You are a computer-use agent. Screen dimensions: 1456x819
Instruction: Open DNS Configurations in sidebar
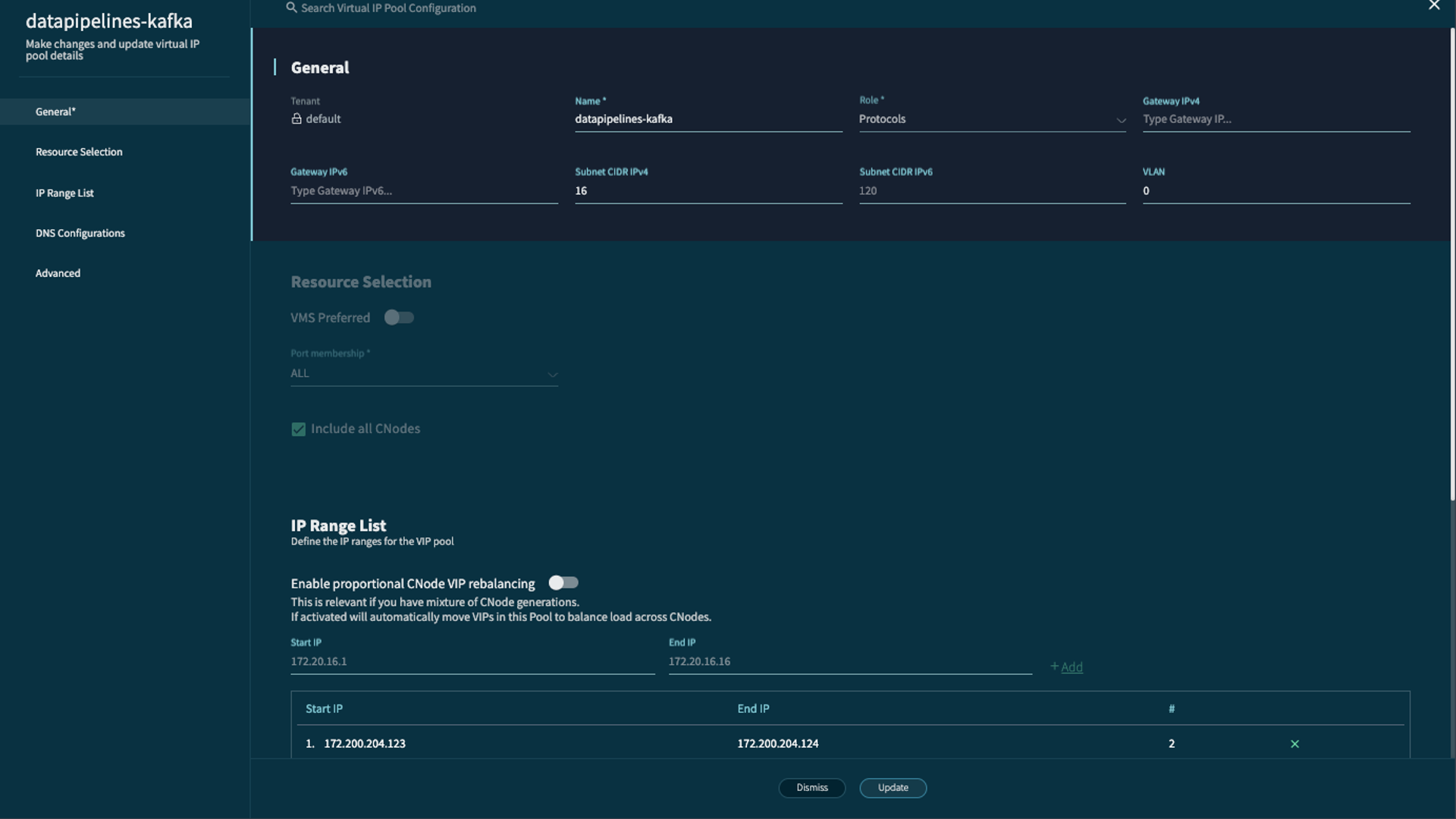point(80,233)
